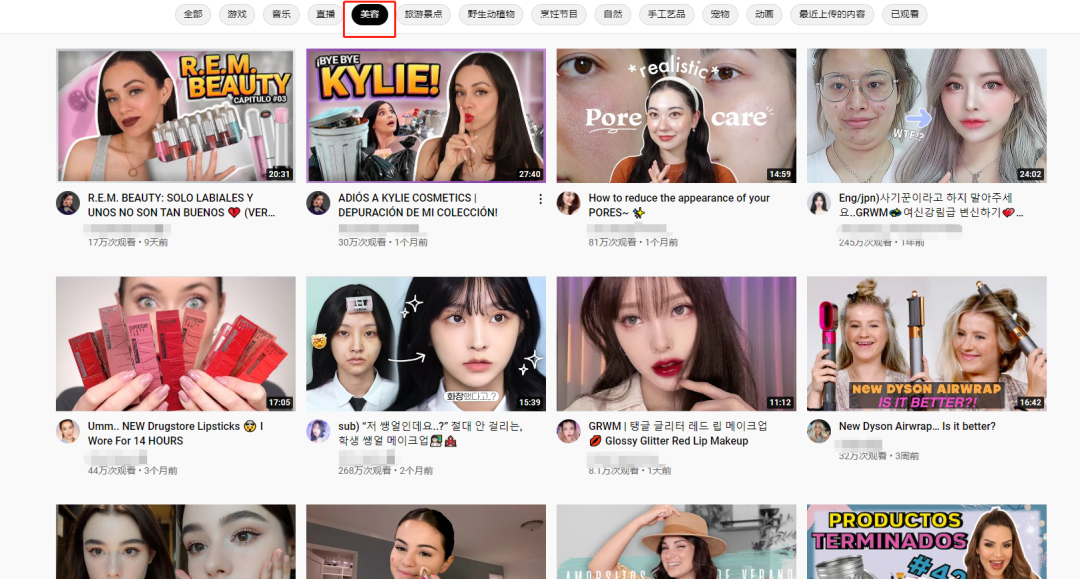Open the drugstore lipsticks thumbnail, 17:05

pyautogui.click(x=176, y=344)
